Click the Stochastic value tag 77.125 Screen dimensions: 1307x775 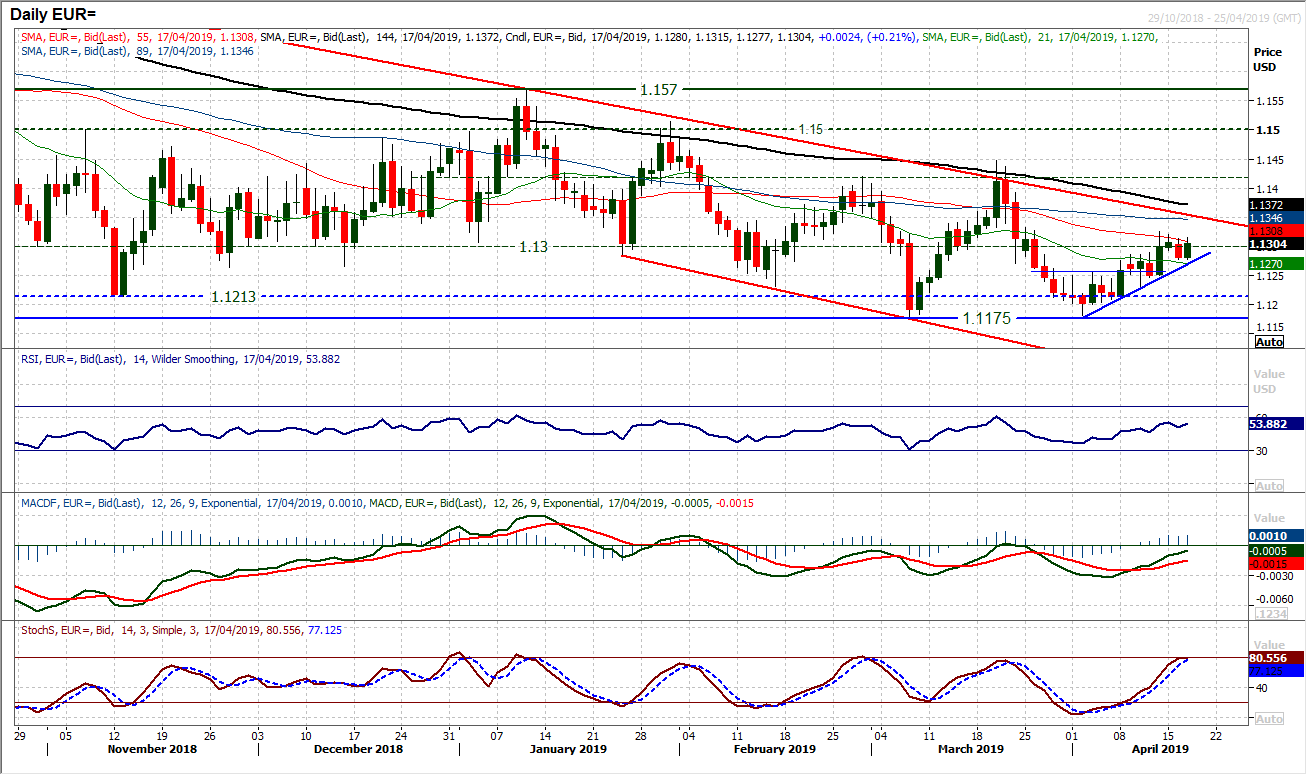(x=1276, y=672)
